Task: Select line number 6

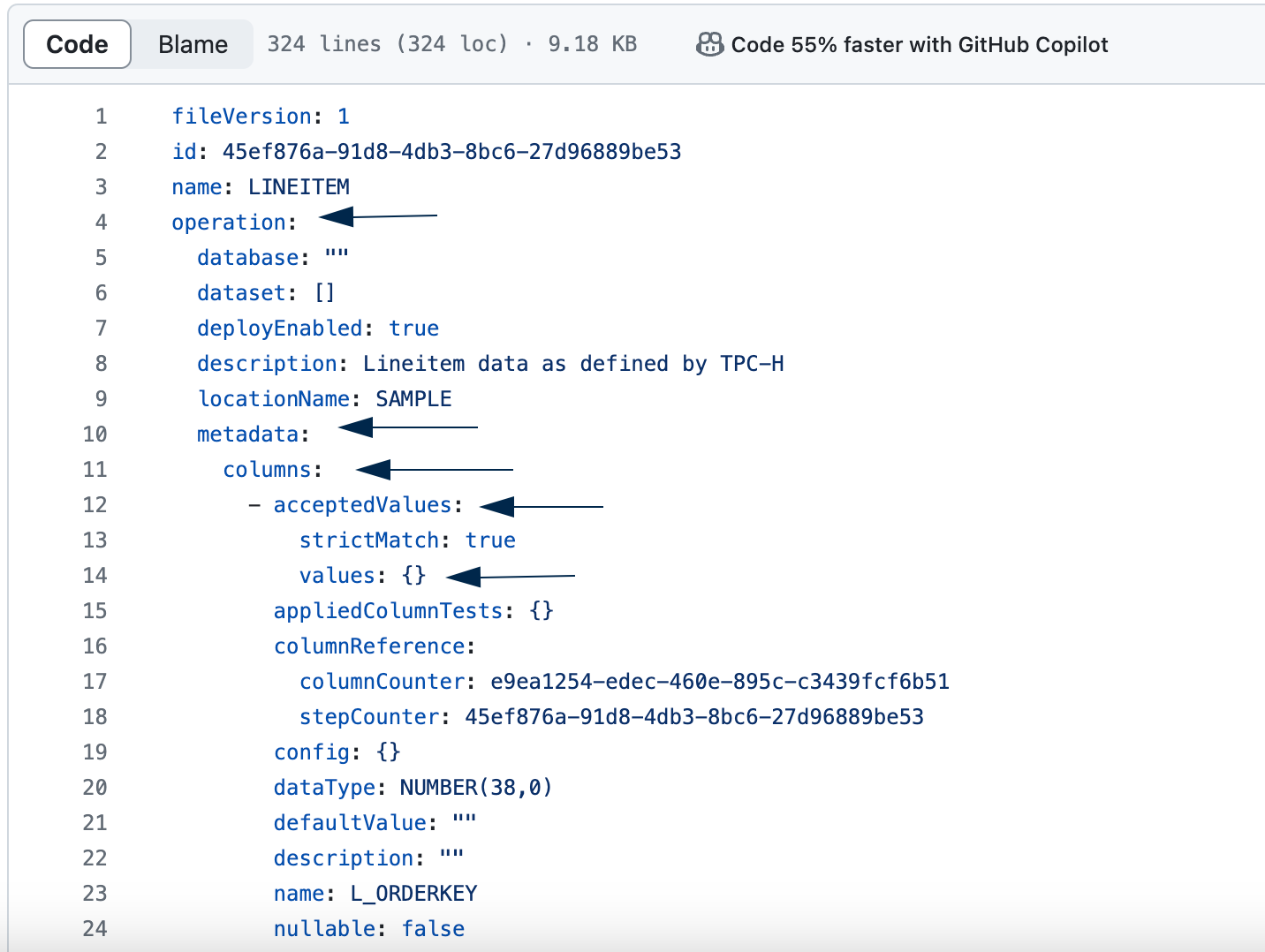Action: 101,293
